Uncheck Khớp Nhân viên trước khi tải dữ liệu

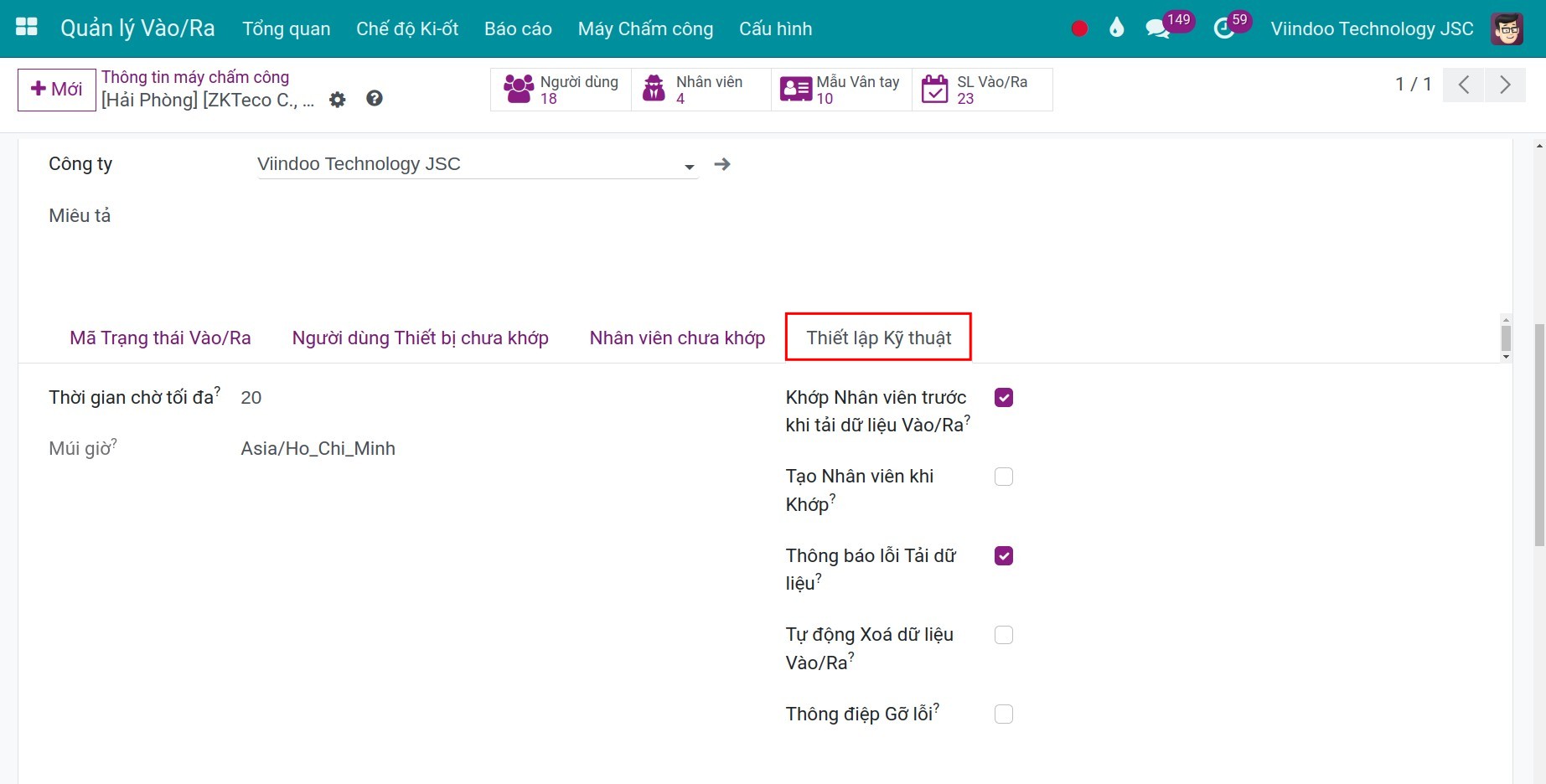[1004, 398]
